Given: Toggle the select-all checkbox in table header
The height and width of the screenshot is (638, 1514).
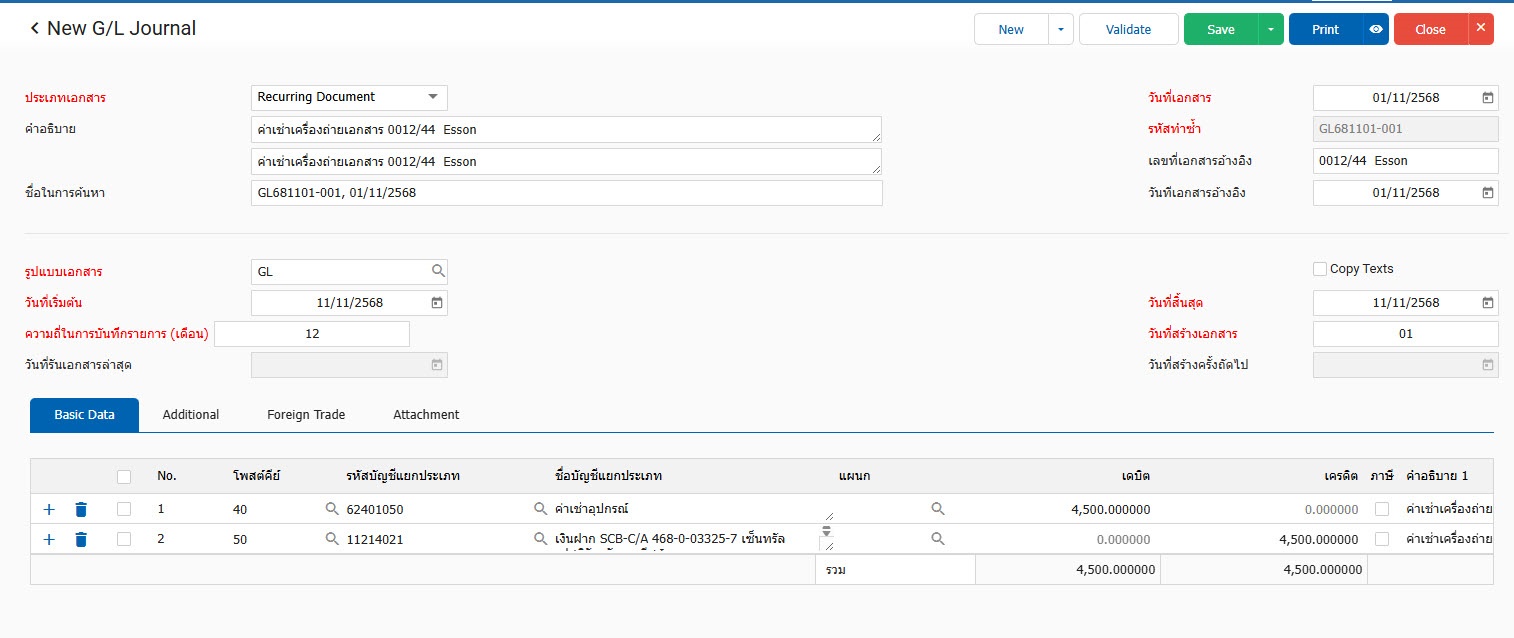Looking at the screenshot, I should coord(124,476).
